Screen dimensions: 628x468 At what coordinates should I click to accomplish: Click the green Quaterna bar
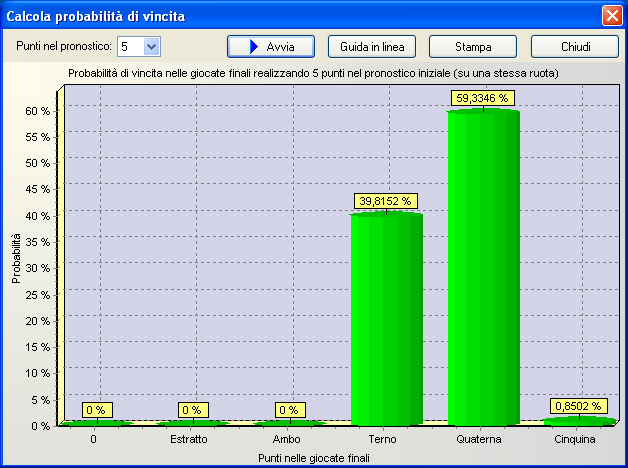(x=483, y=270)
